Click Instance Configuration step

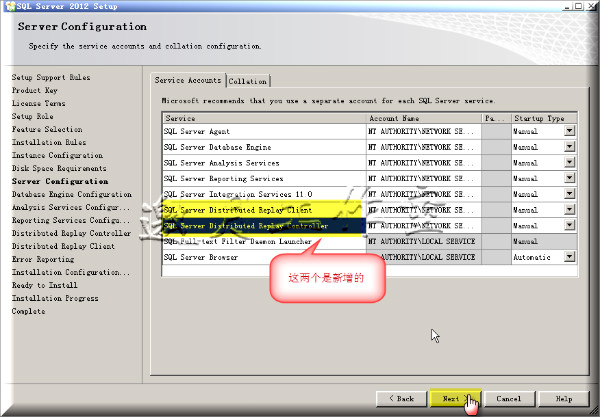[x=57, y=155]
